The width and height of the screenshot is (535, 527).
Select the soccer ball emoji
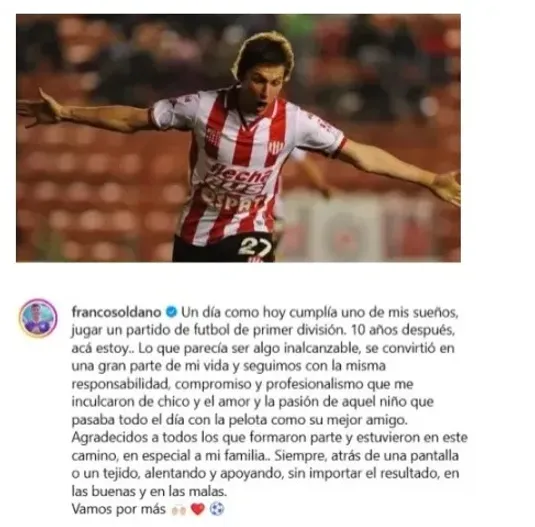pos(217,509)
